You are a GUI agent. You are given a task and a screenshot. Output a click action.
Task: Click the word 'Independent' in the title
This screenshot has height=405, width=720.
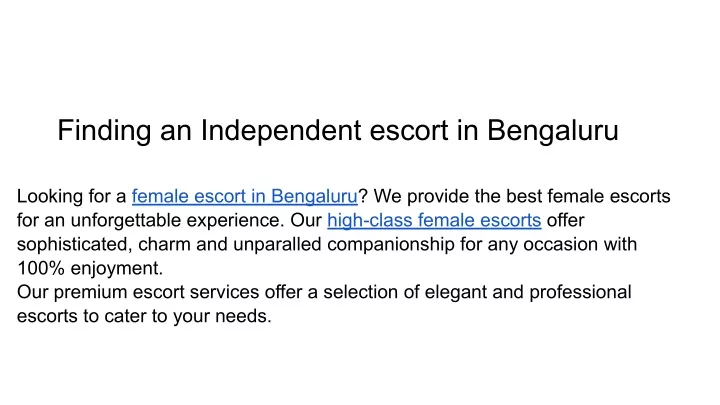[281, 130]
